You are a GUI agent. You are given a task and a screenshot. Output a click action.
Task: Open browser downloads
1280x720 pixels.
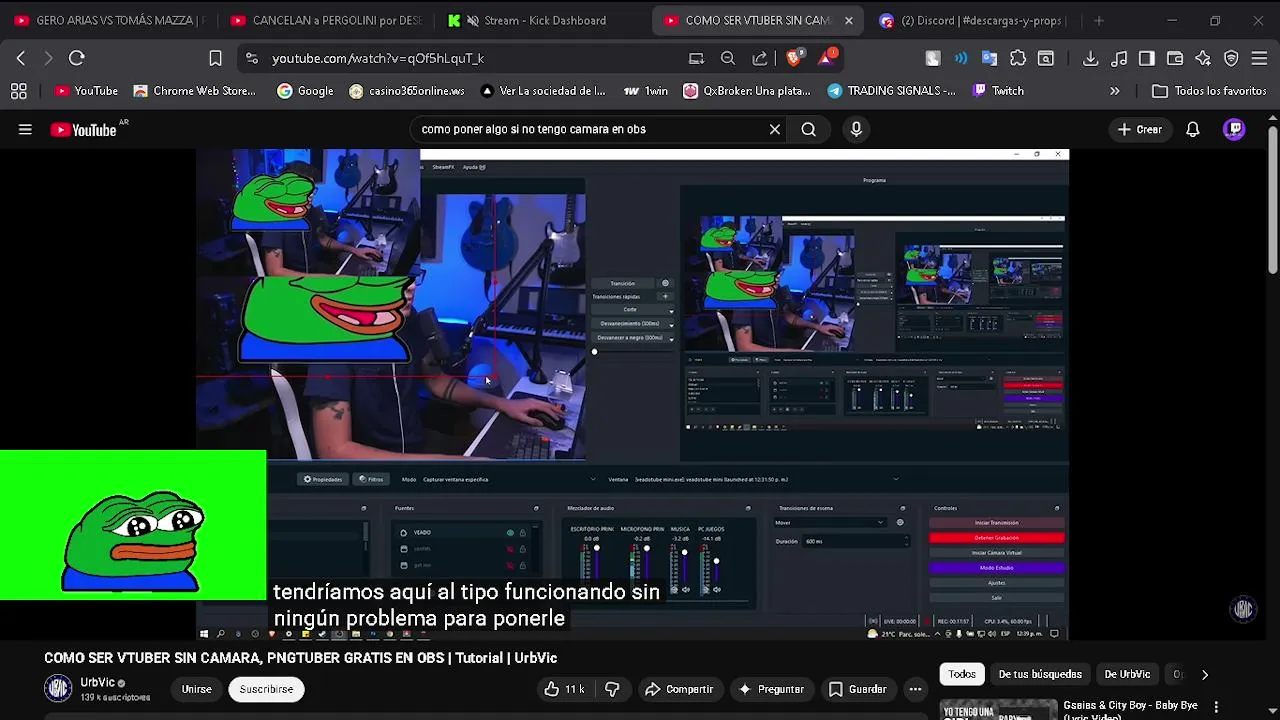coord(1091,58)
